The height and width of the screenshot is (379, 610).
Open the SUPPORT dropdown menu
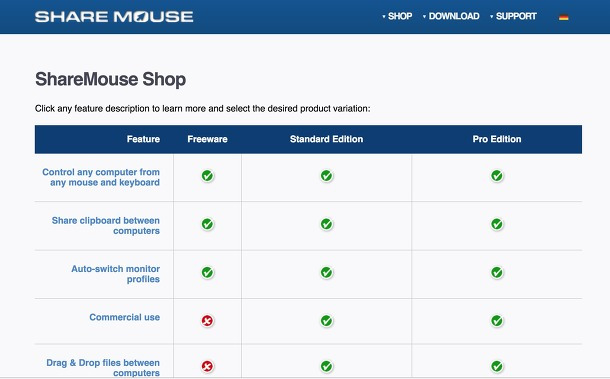514,16
